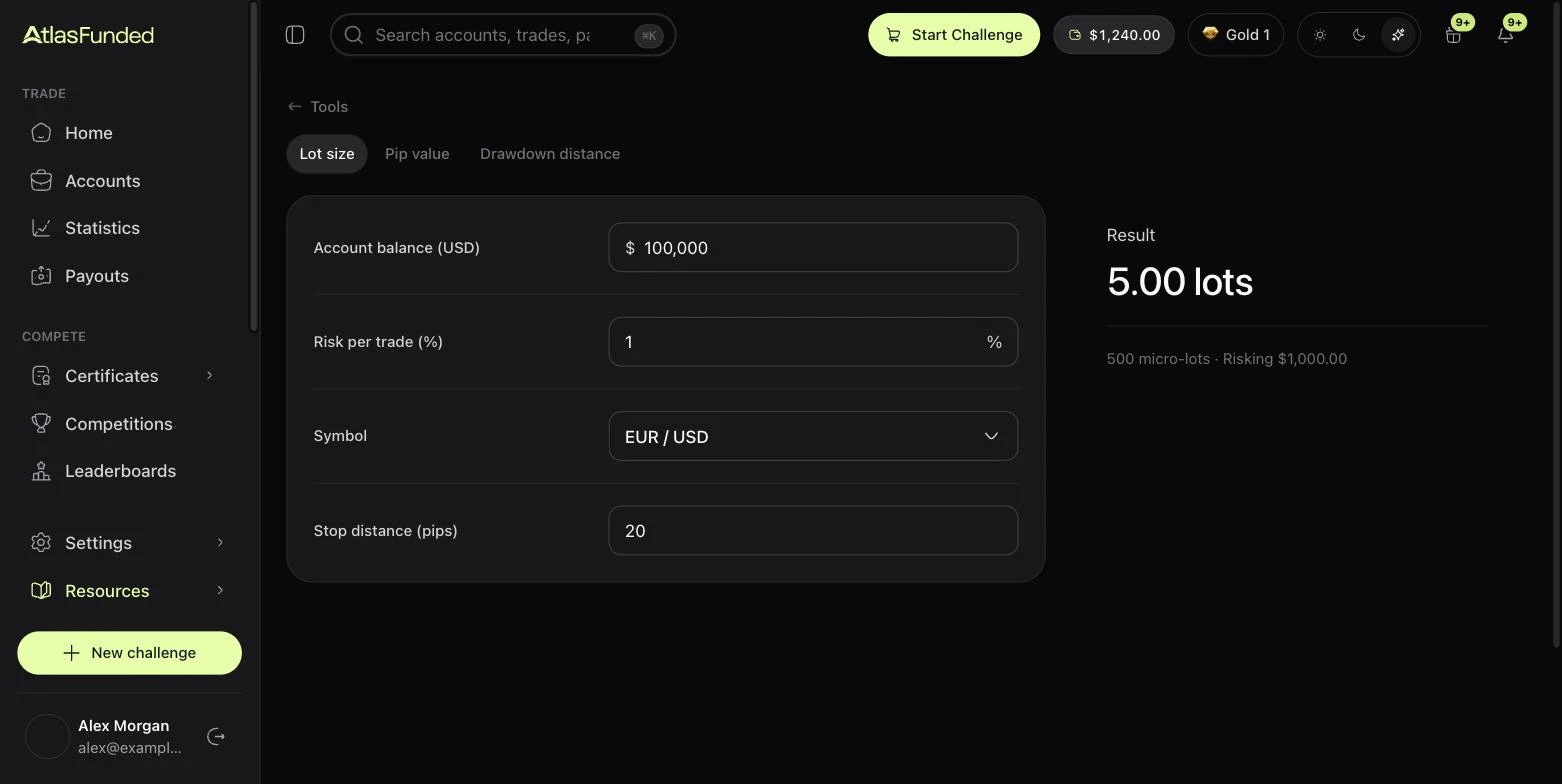Open the Symbol EUR / USD dropdown

point(813,436)
